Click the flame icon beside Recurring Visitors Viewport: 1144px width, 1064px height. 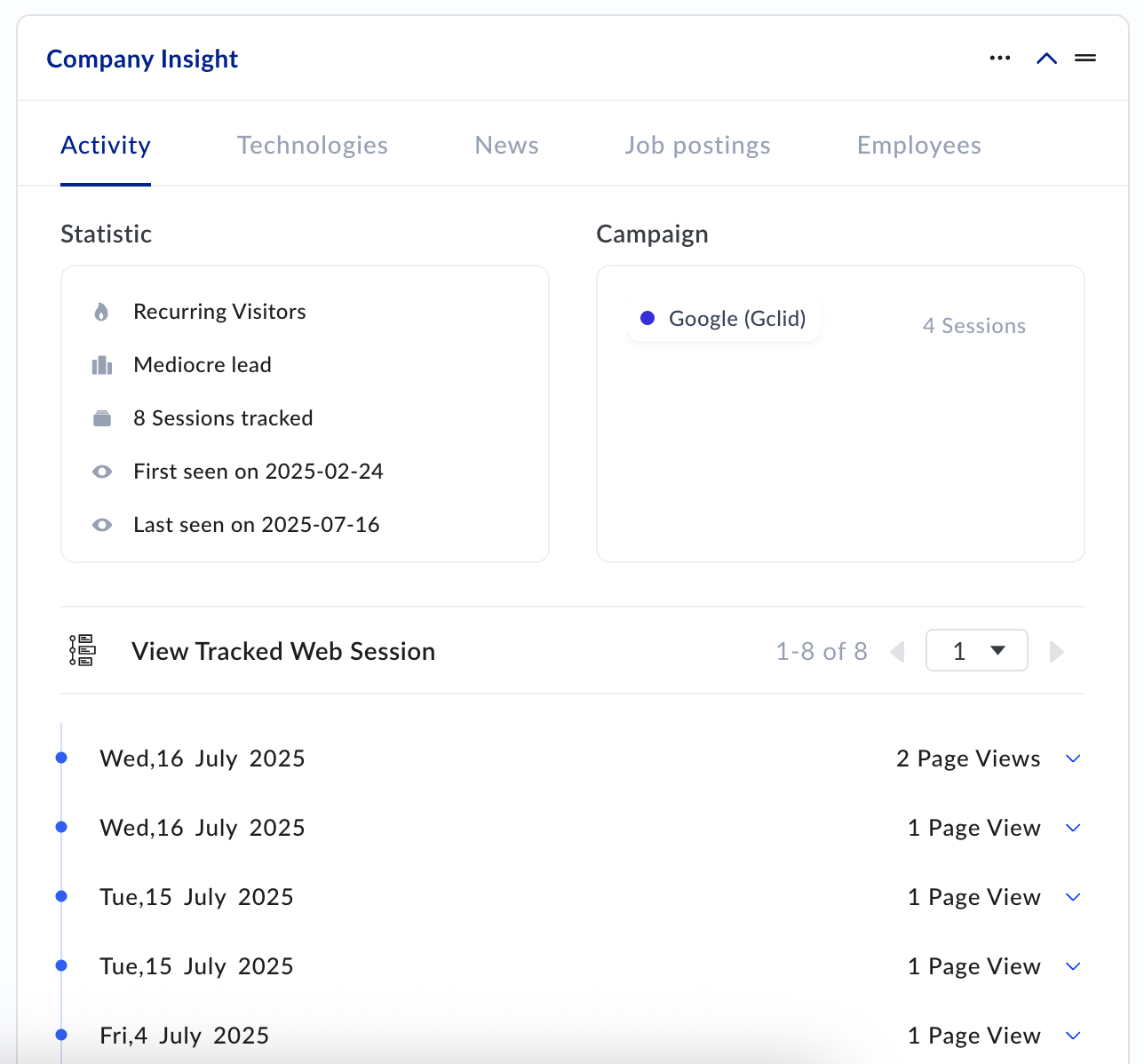(101, 312)
